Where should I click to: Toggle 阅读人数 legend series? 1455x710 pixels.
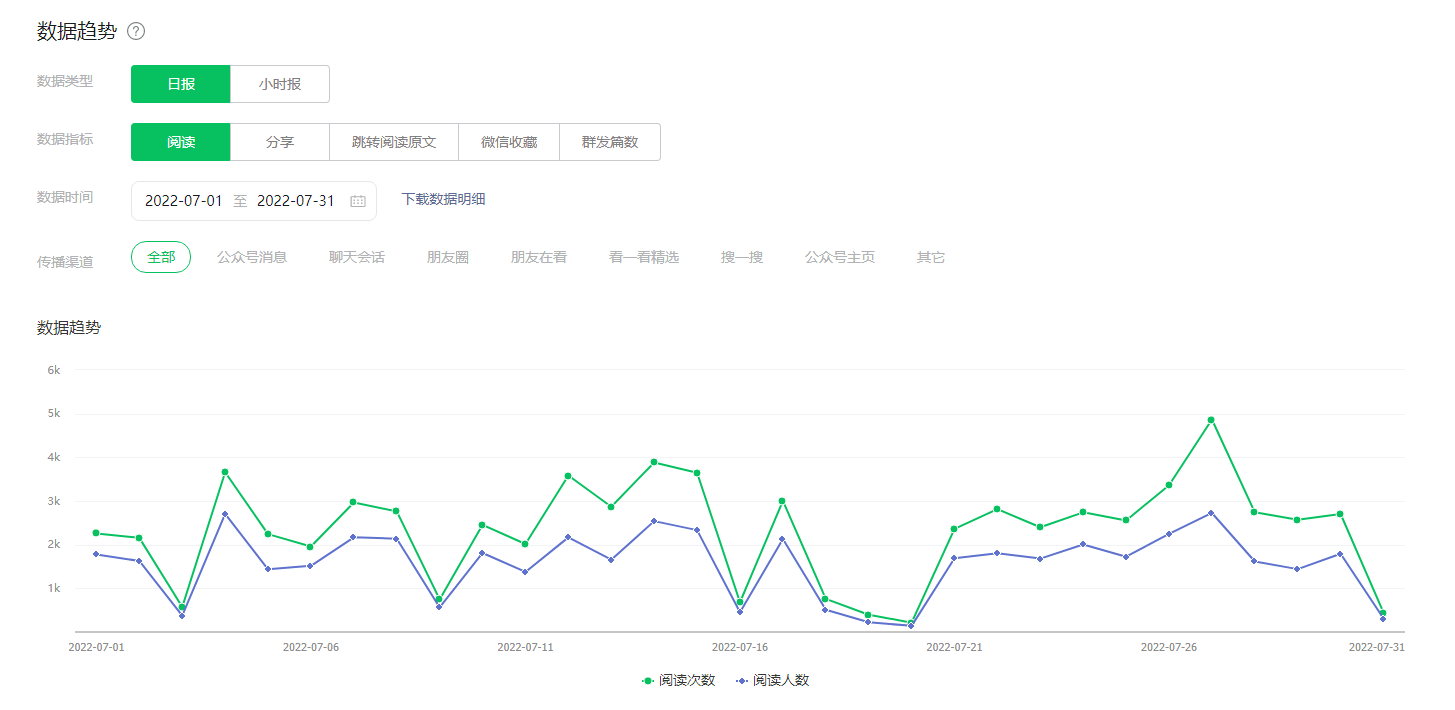click(x=773, y=680)
